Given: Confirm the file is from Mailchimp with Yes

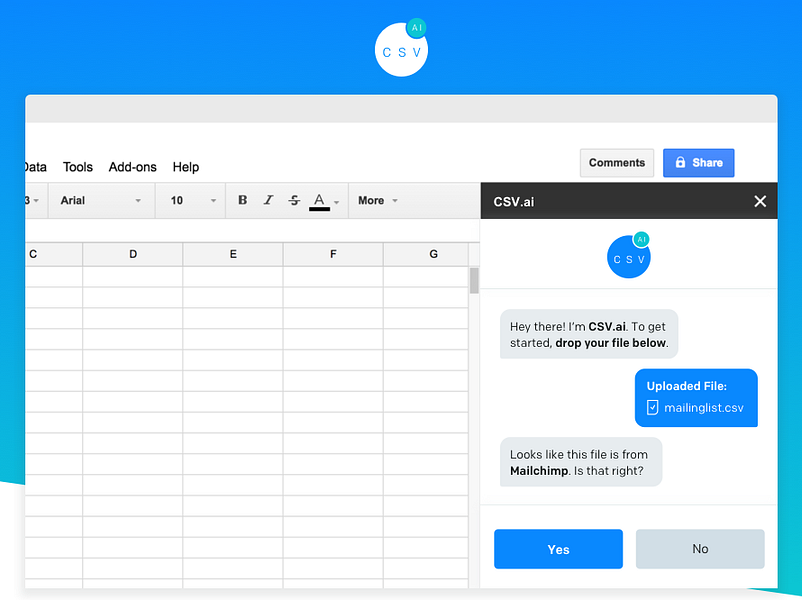Looking at the screenshot, I should point(558,549).
